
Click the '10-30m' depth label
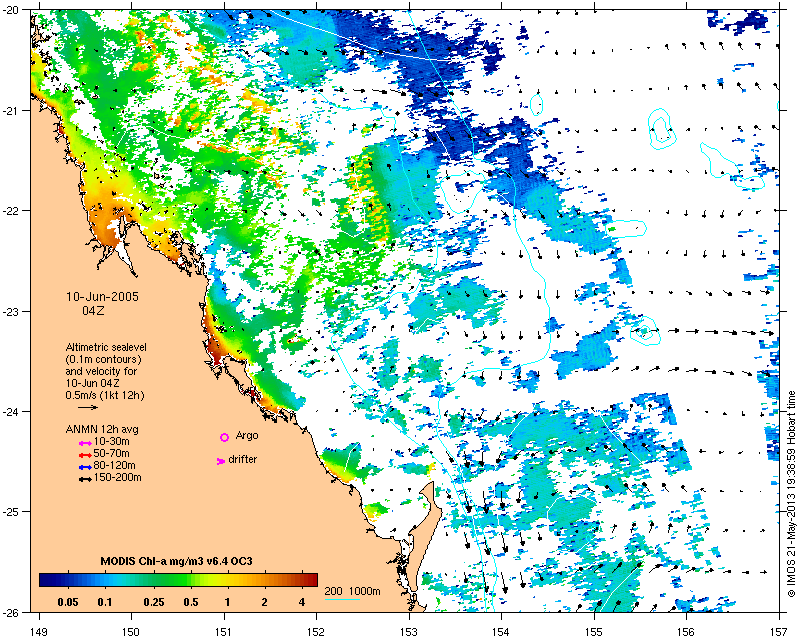[x=112, y=441]
